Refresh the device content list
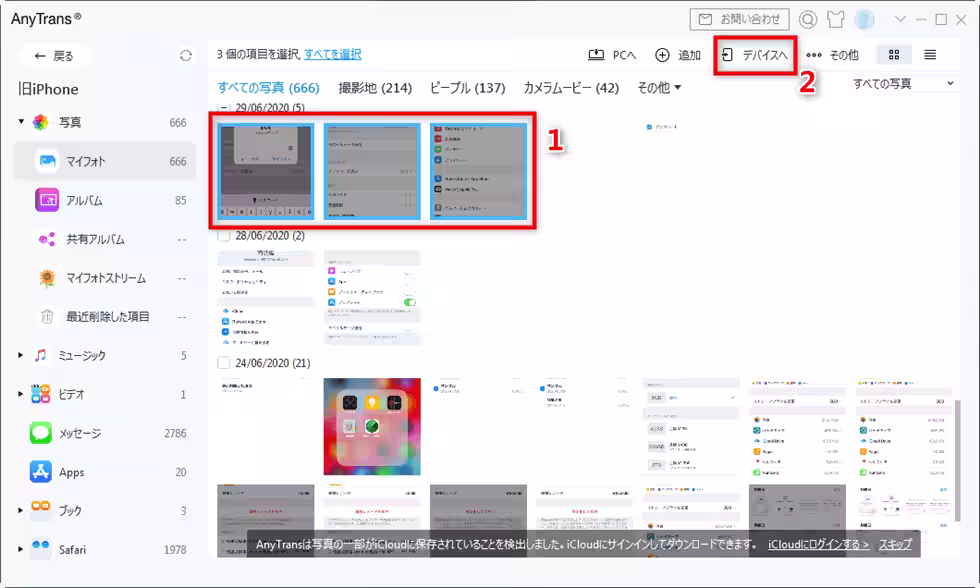Image resolution: width=980 pixels, height=588 pixels. tap(188, 56)
